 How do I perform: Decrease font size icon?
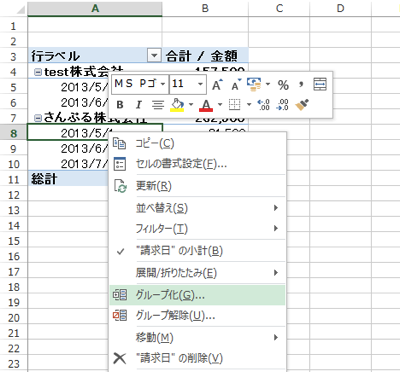[236, 85]
